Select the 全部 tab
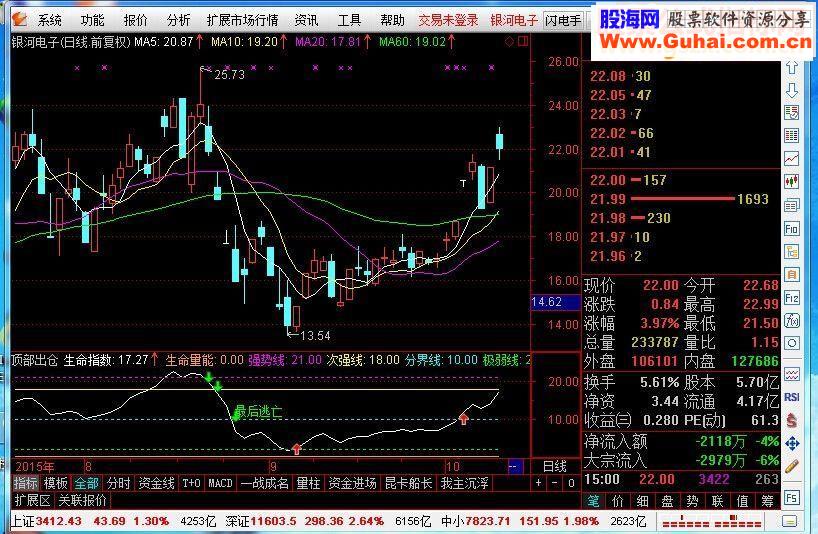Viewport: 818px width, 534px height. click(x=86, y=483)
